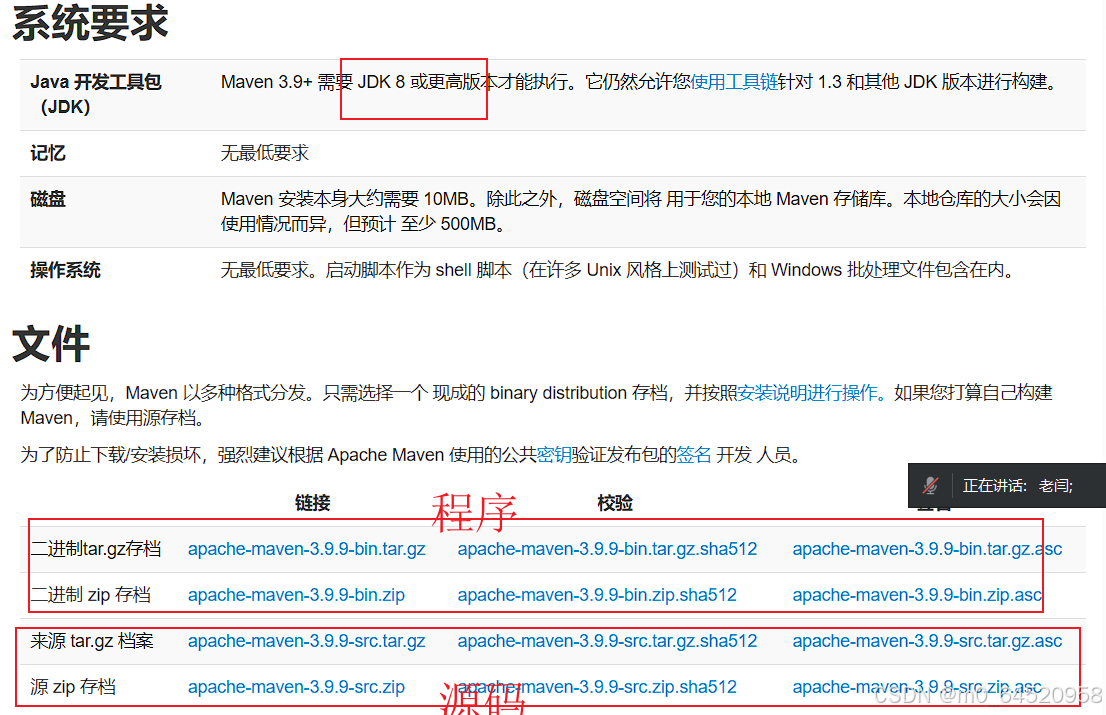Open apache-maven-3.9.9-bin.tar.gz.asc signature link
This screenshot has width=1106, height=715.
[x=928, y=549]
